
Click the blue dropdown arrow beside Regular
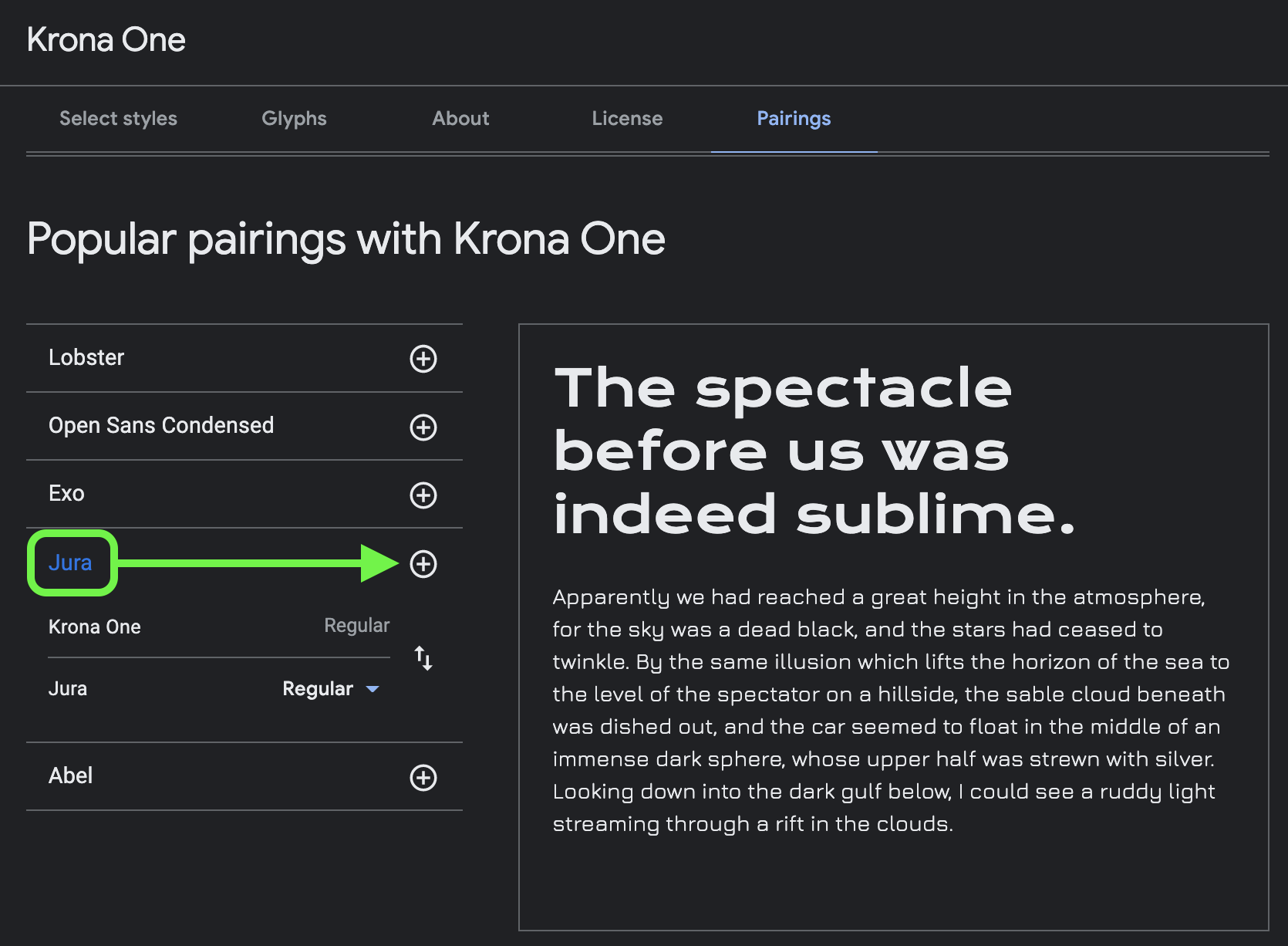[373, 689]
